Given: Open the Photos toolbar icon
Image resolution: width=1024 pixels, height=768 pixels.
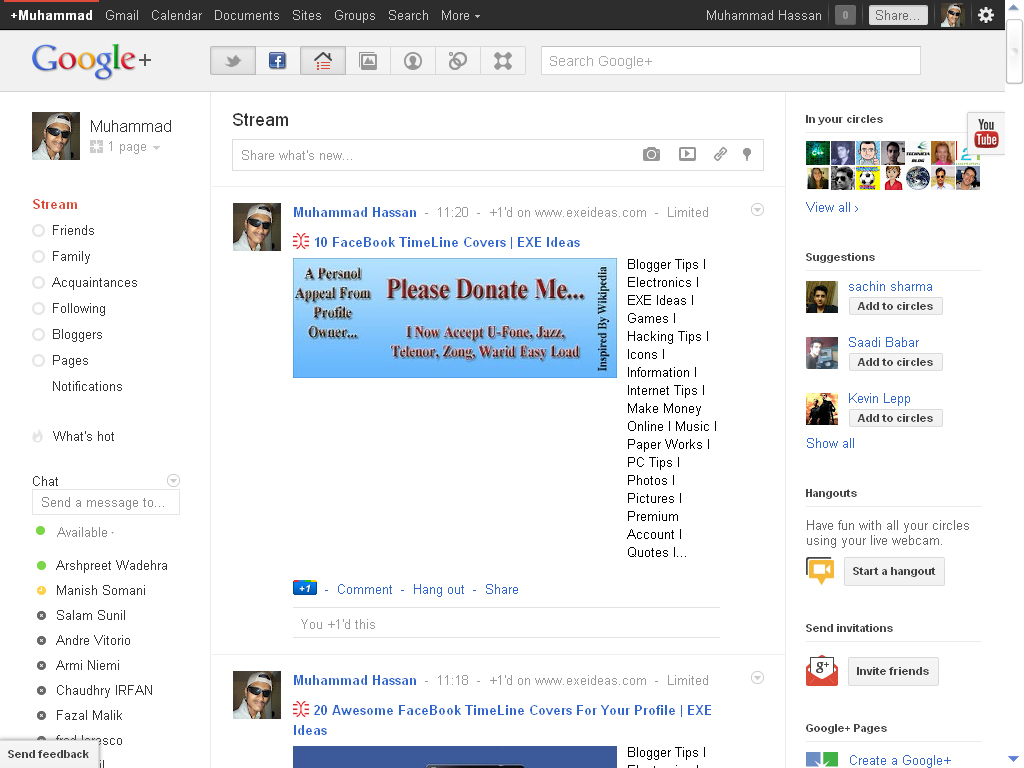Looking at the screenshot, I should pyautogui.click(x=368, y=61).
